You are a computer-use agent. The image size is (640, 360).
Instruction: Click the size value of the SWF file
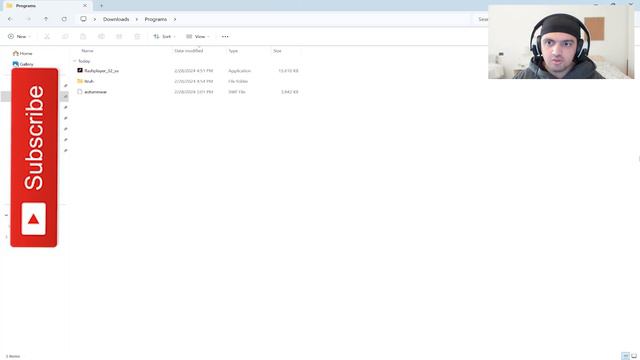(289, 92)
